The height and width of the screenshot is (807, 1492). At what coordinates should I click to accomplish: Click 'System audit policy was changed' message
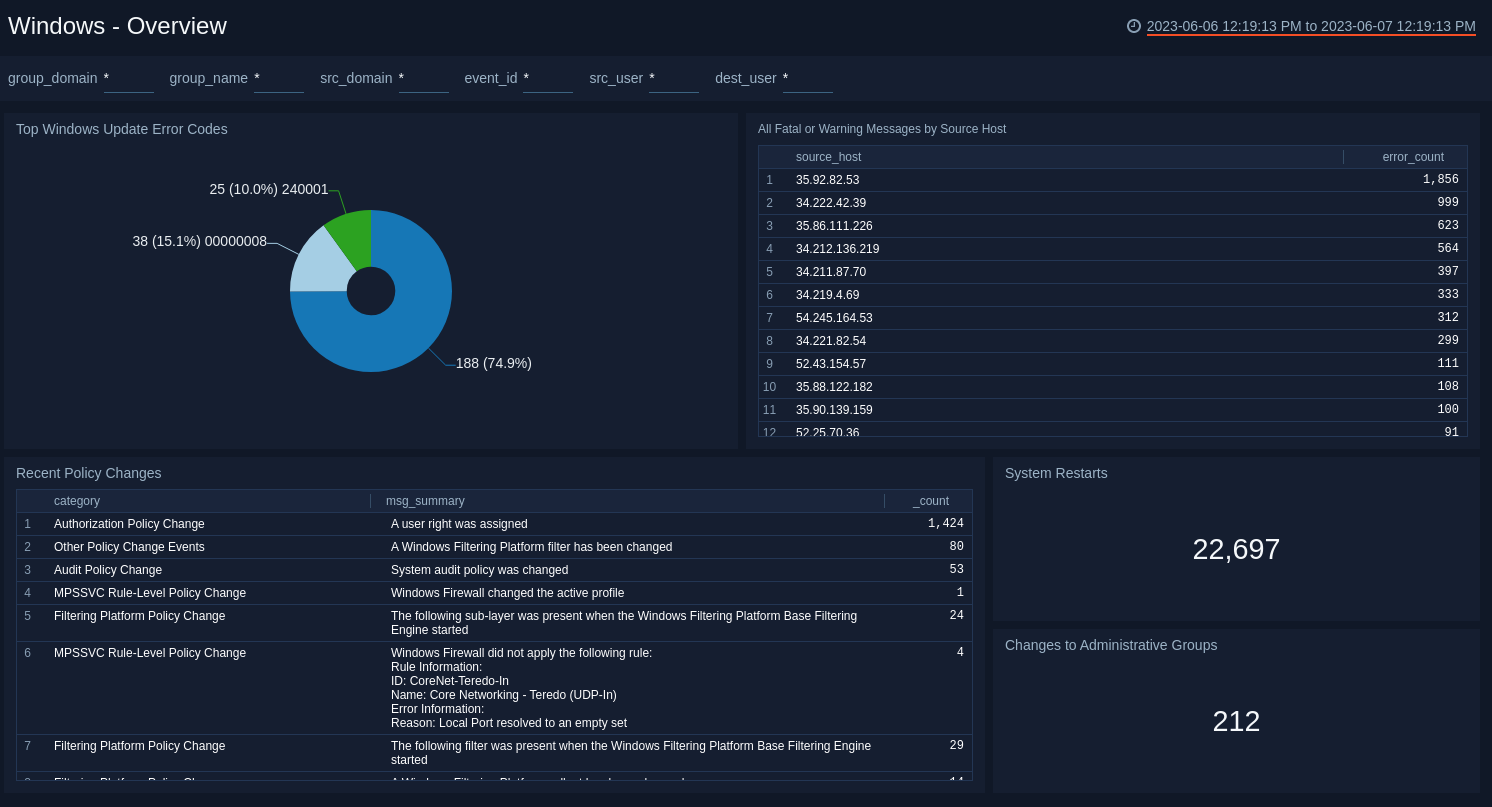tap(479, 570)
